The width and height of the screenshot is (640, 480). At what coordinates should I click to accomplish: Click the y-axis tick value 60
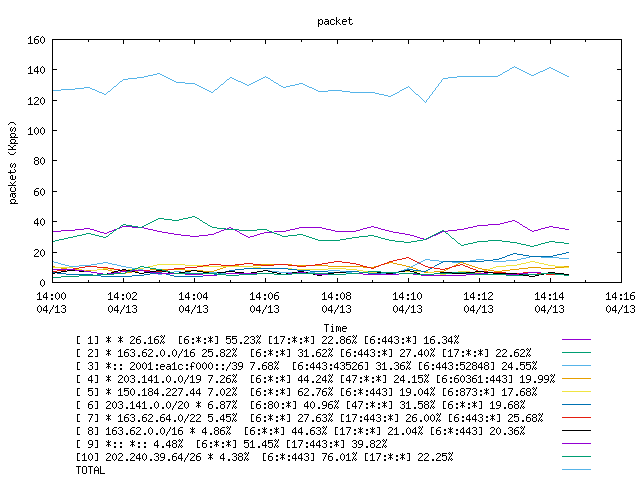[39, 192]
